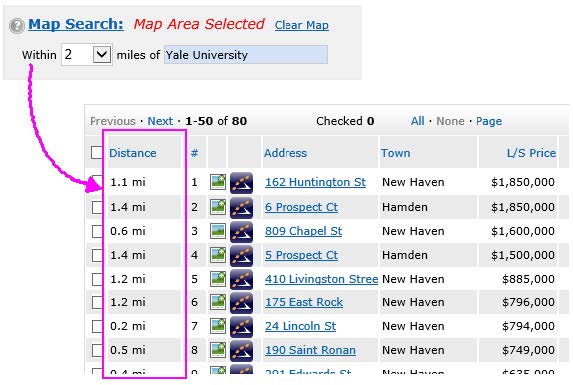The image size is (573, 385).
Task: Open listing 410 Livingston Street
Action: (322, 279)
